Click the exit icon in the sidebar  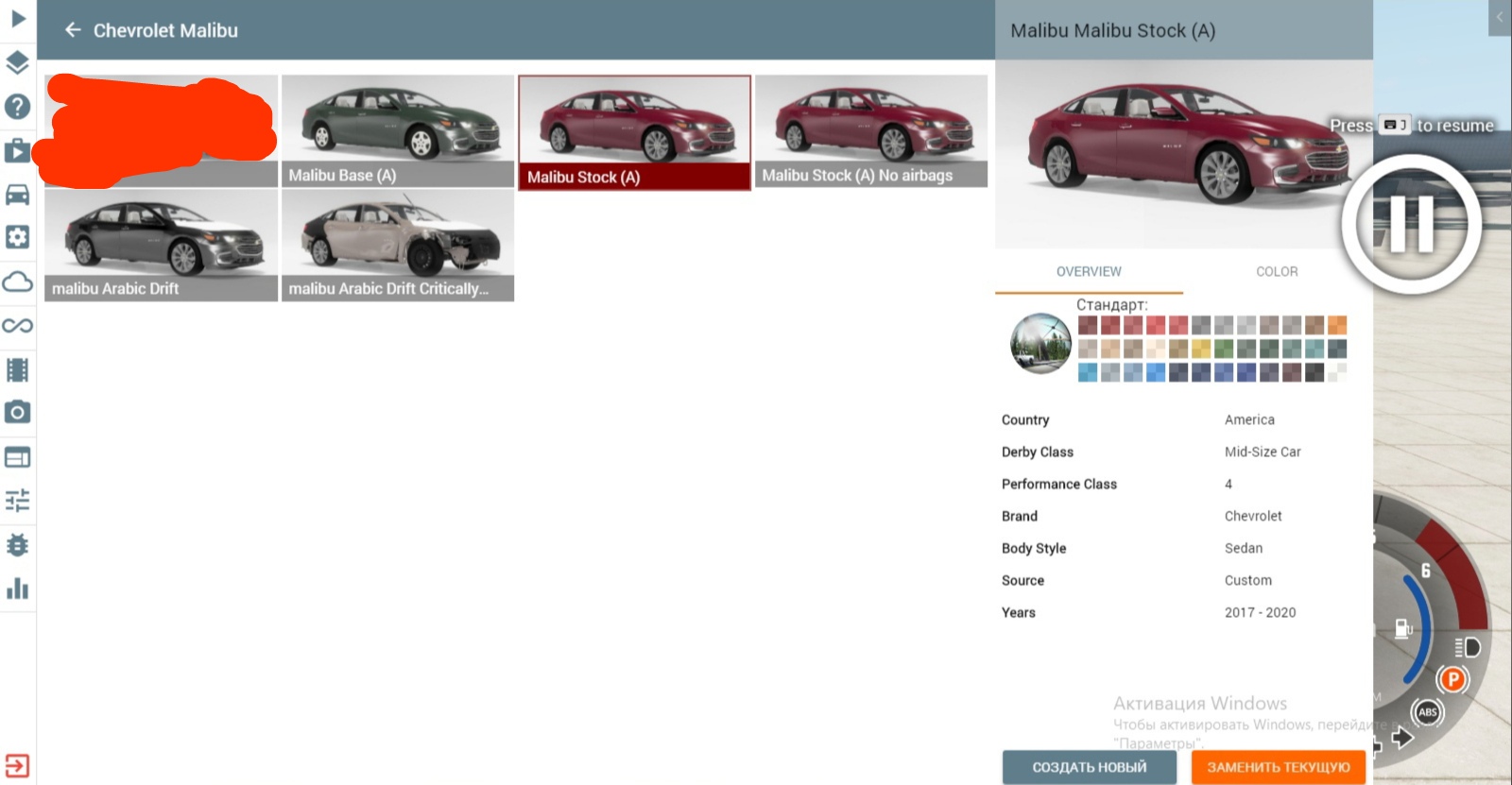pyautogui.click(x=18, y=764)
